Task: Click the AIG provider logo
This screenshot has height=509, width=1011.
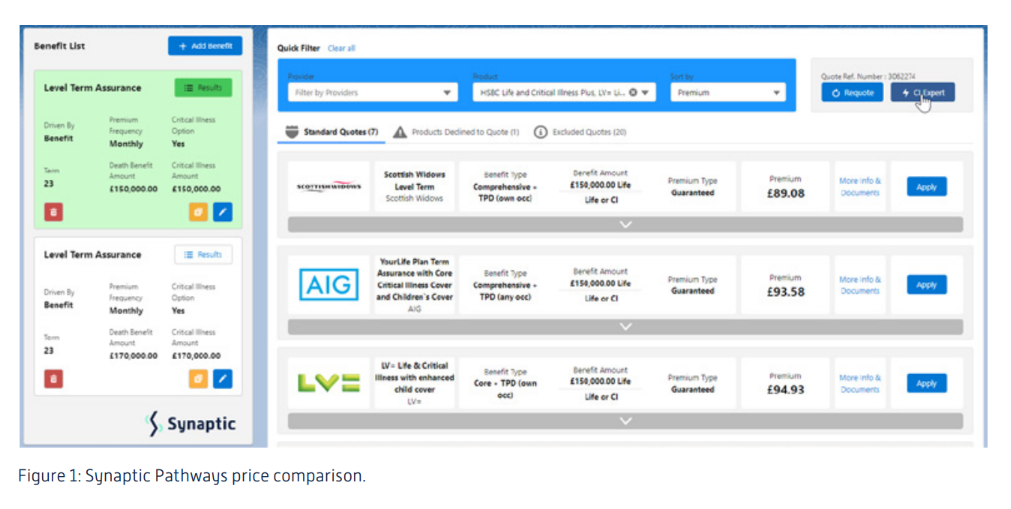Action: coord(329,284)
